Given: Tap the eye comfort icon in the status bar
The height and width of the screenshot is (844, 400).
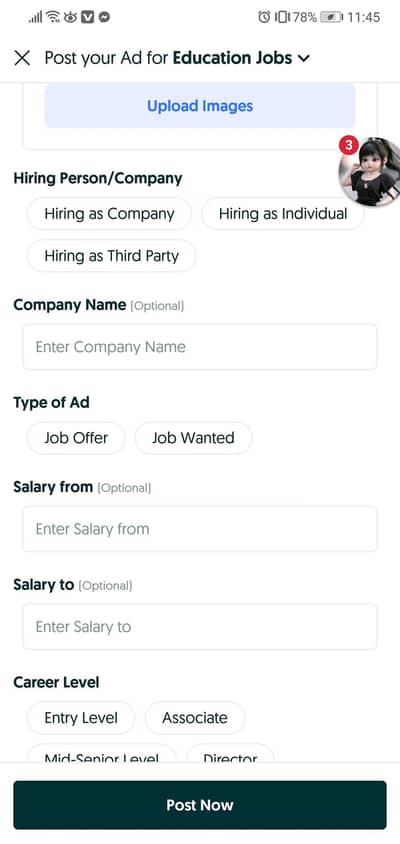Looking at the screenshot, I should [x=71, y=17].
